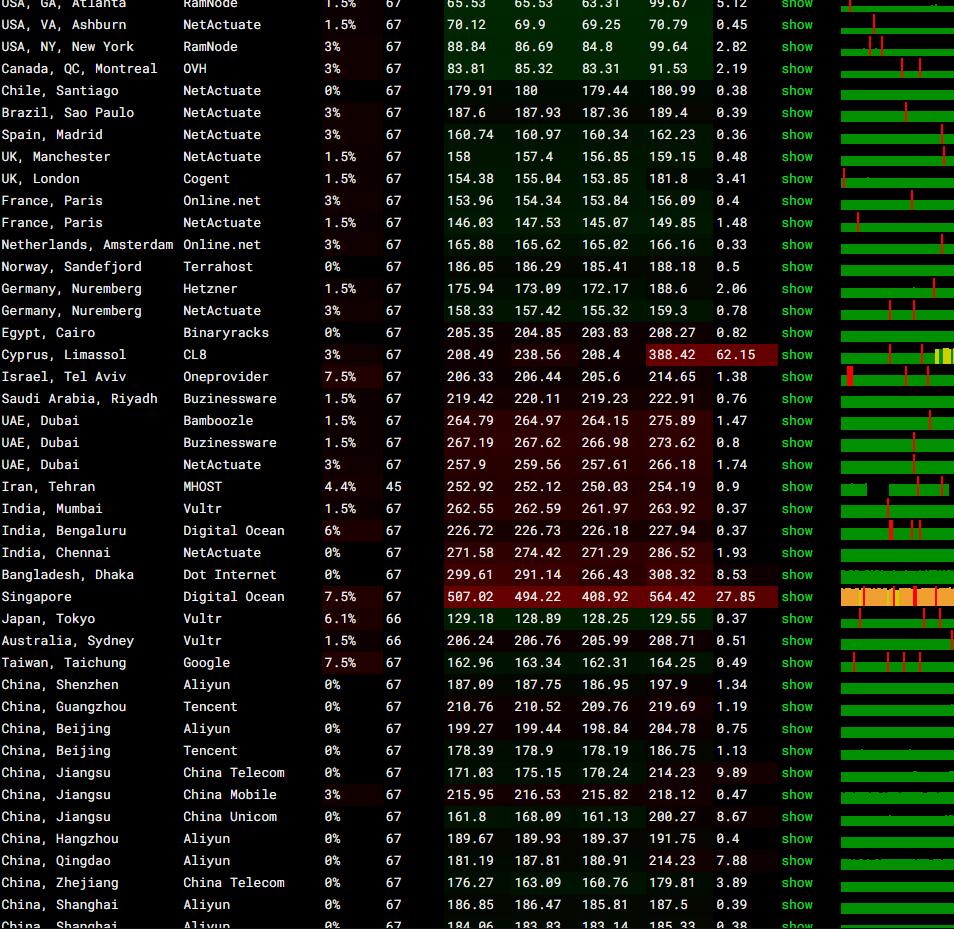Click 'show' for USA, VA, Ashburn
954x929 pixels.
796,24
